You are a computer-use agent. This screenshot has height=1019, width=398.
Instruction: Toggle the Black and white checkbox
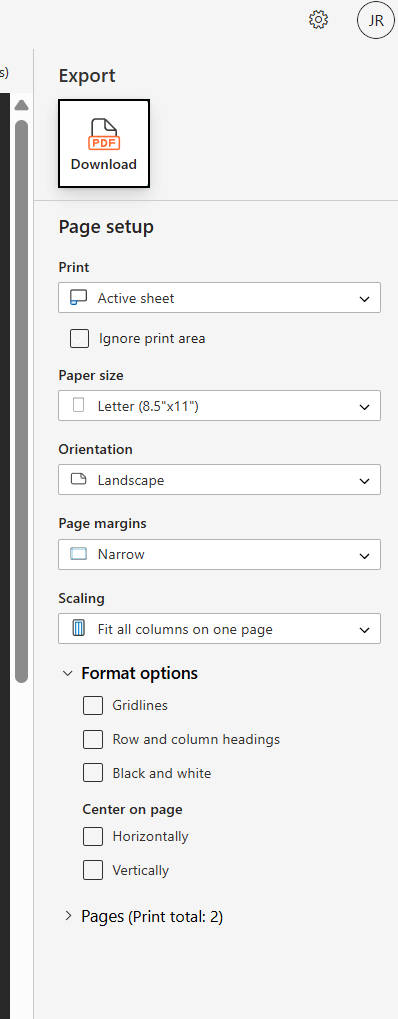pyautogui.click(x=93, y=773)
